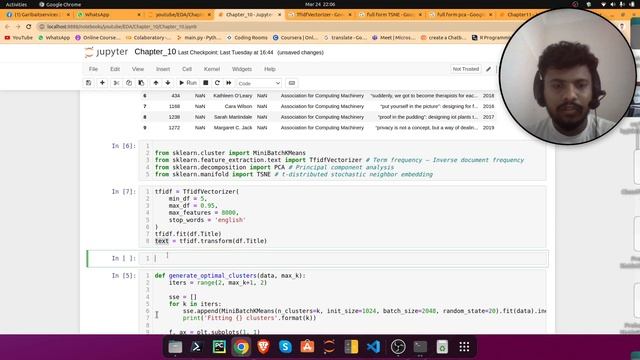This screenshot has width=640, height=360.
Task: Launch PyCharm from the dock
Action: pos(219,347)
